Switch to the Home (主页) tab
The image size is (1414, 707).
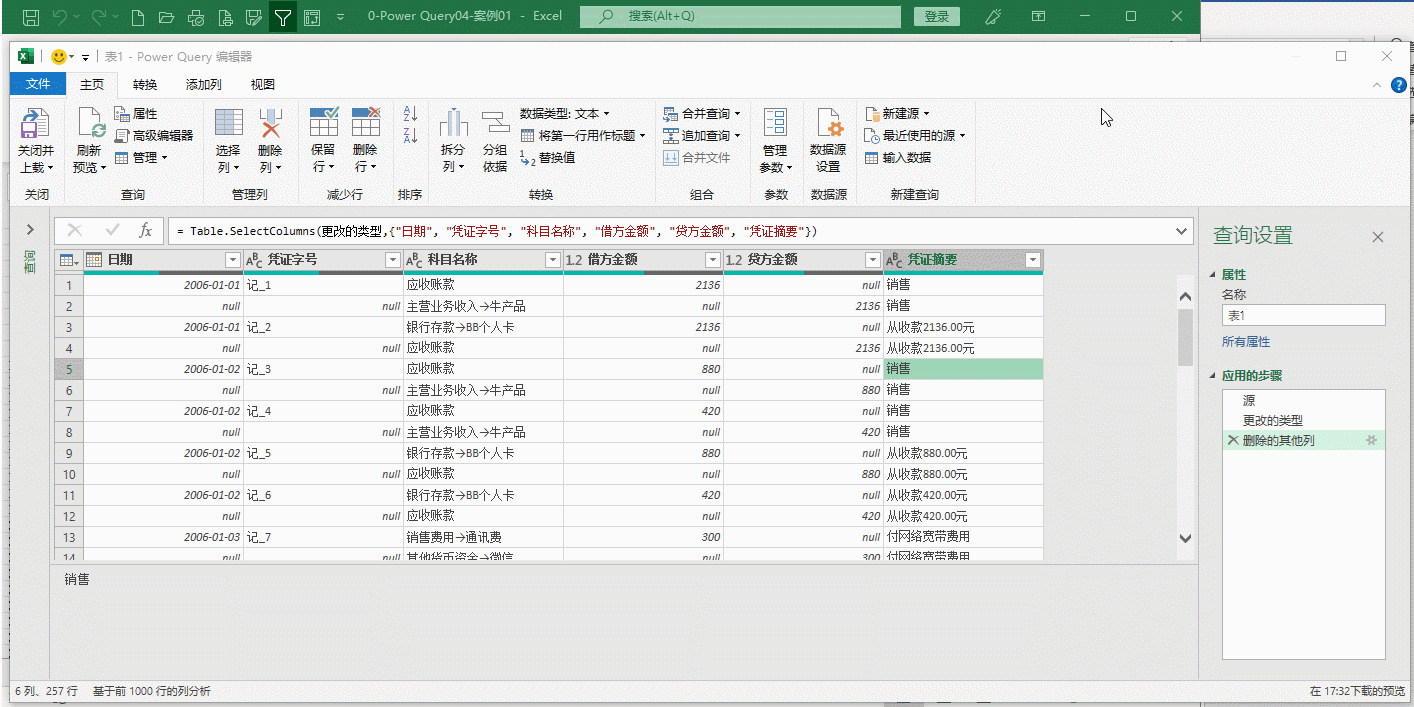tap(92, 85)
